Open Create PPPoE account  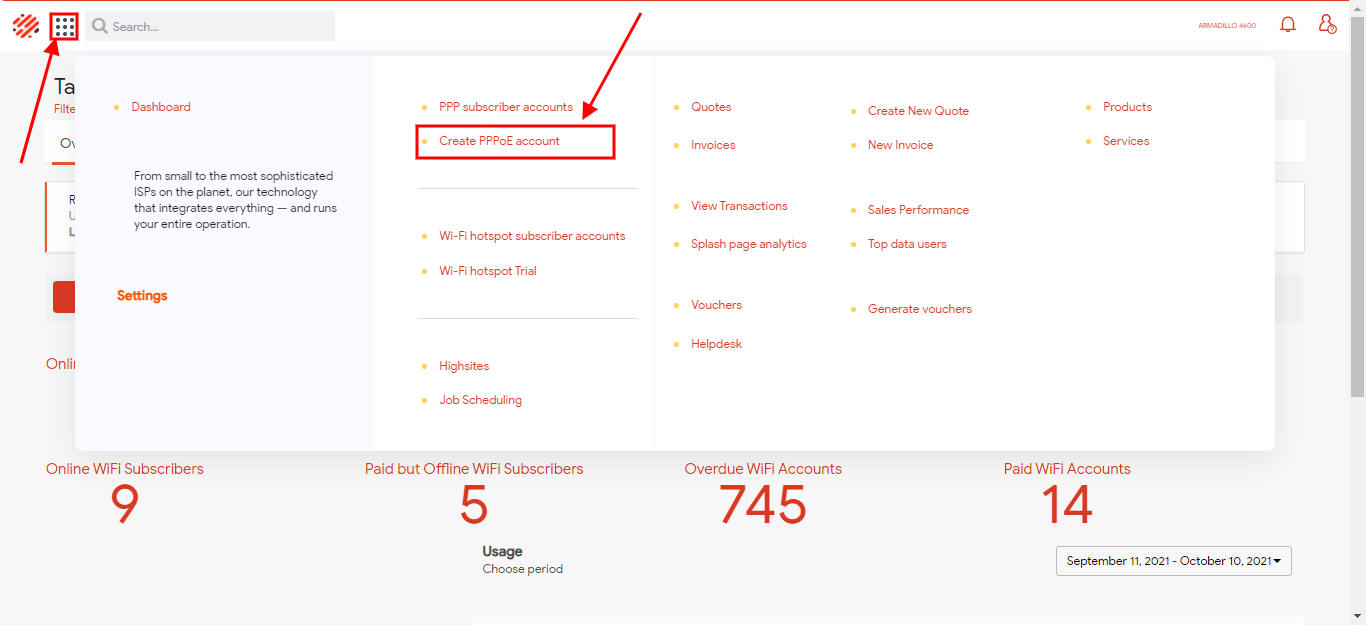499,141
